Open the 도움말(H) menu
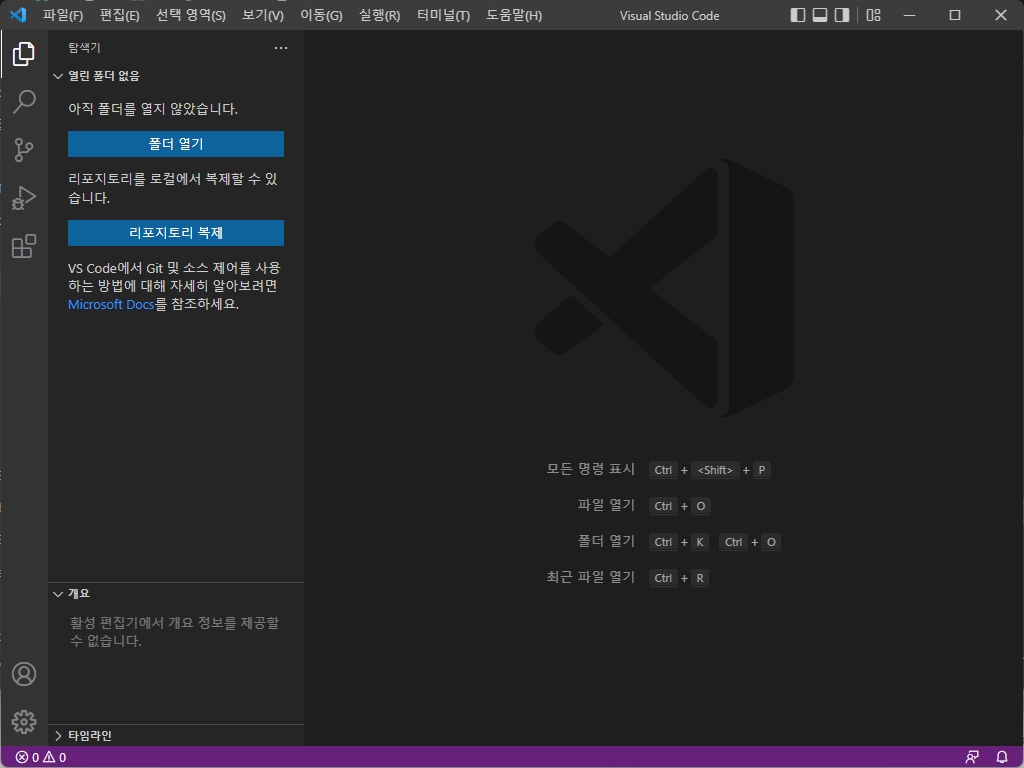The width and height of the screenshot is (1024, 768). tap(514, 15)
